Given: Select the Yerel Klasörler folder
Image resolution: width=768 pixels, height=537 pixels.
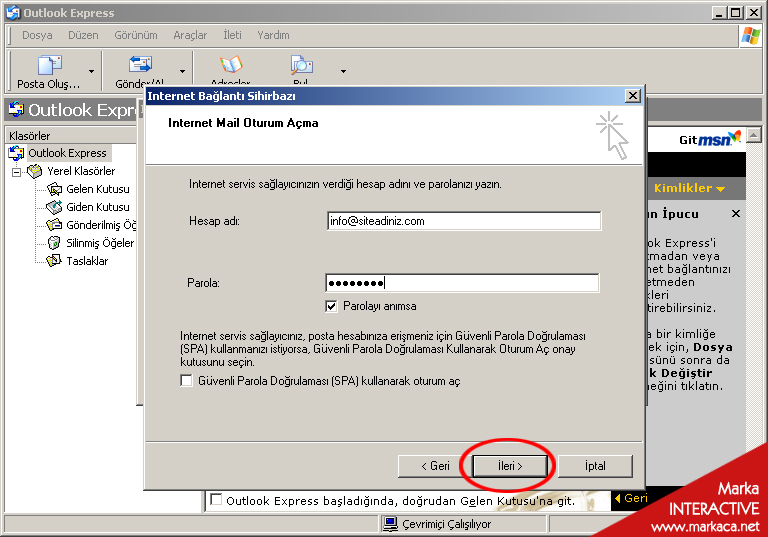Looking at the screenshot, I should pos(81,171).
